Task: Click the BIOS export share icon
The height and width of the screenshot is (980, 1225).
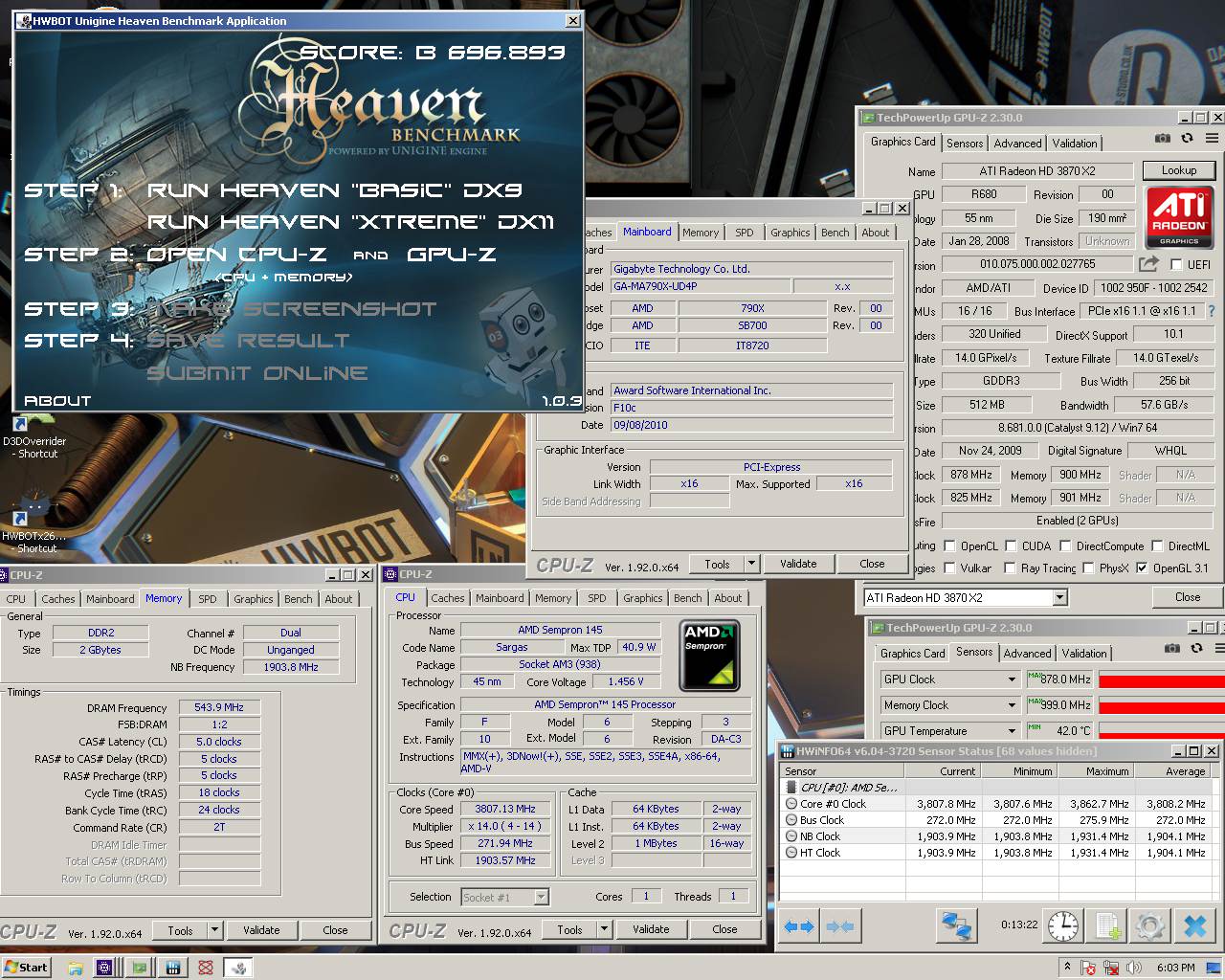Action: click(1148, 263)
